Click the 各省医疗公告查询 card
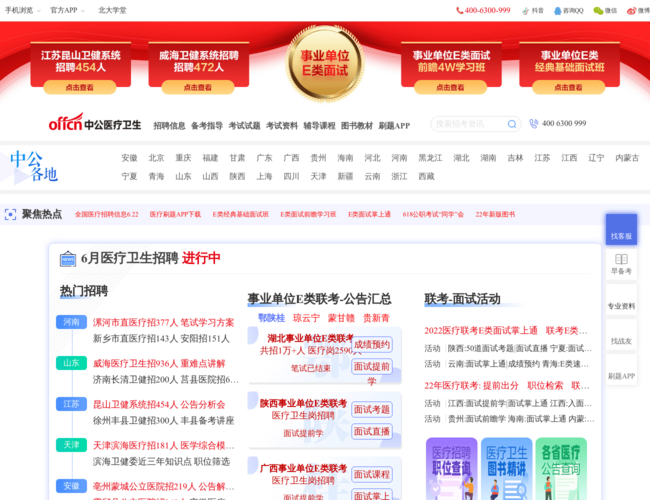This screenshot has height=500, width=650. tap(561, 469)
